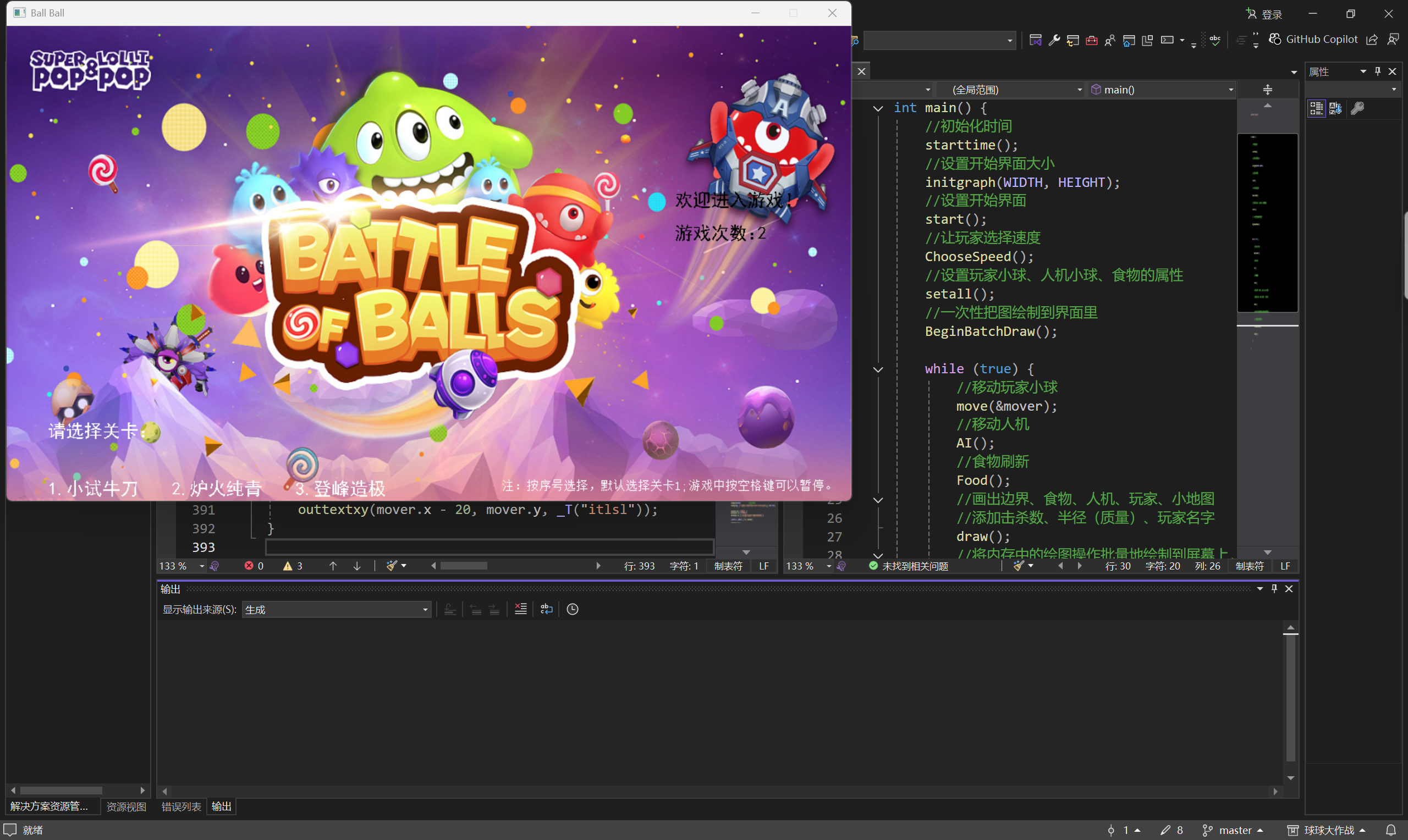
Task: Switch to the 错误列表 tab
Action: pyautogui.click(x=181, y=806)
